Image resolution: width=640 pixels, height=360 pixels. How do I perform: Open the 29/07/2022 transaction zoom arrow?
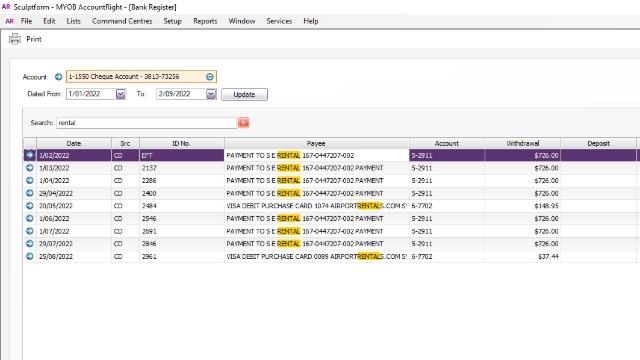coord(30,244)
